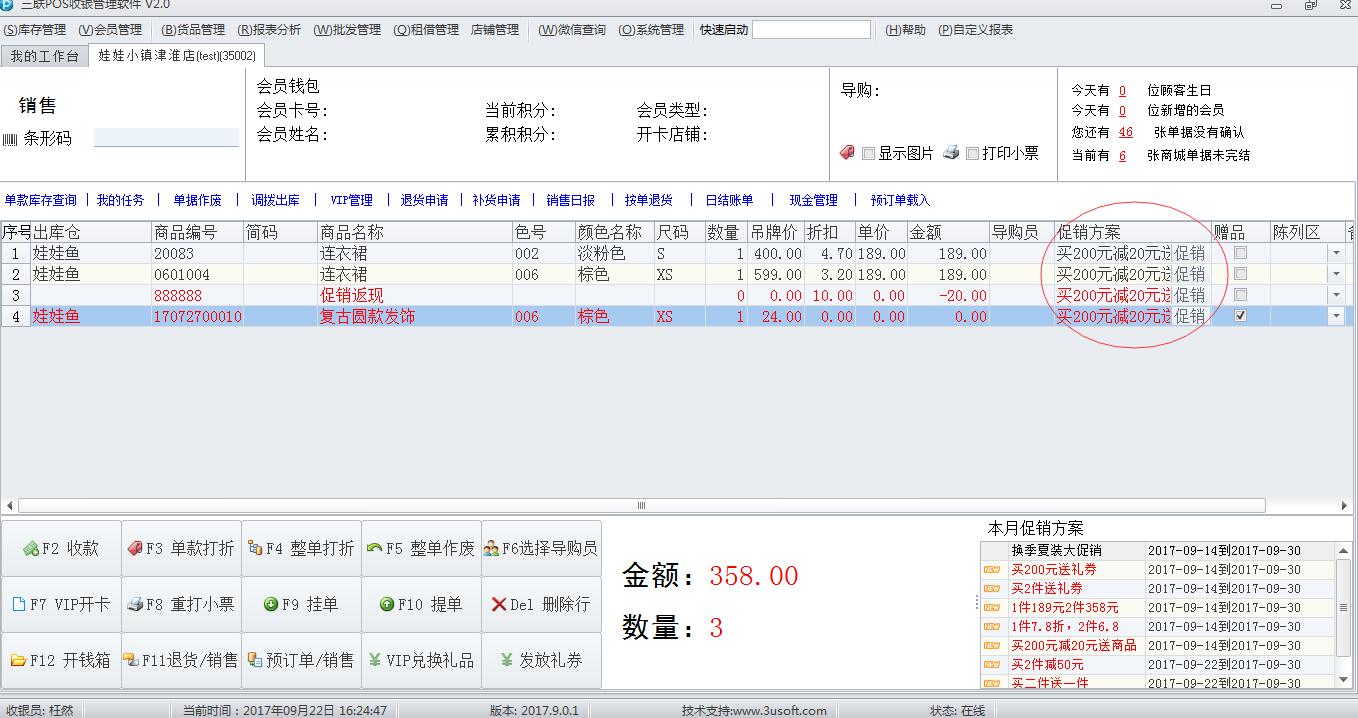Click the F6 选择导购员 people icon

point(491,549)
